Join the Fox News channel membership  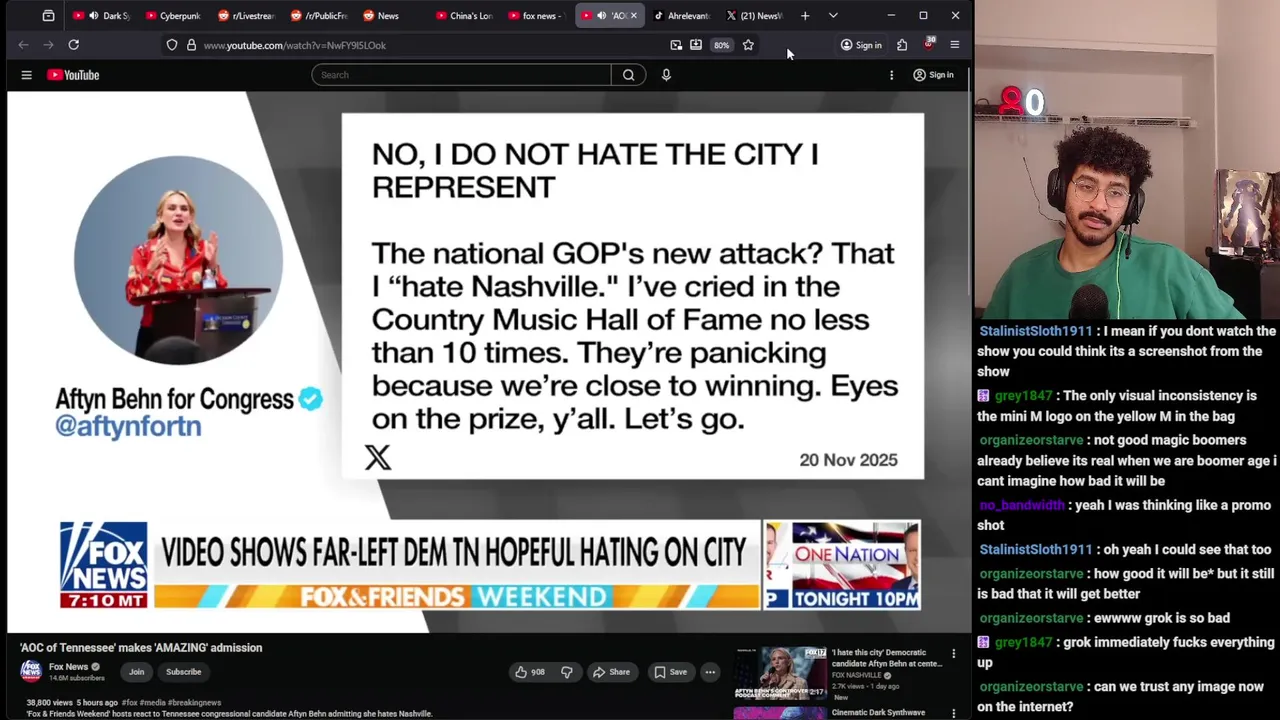[136, 672]
